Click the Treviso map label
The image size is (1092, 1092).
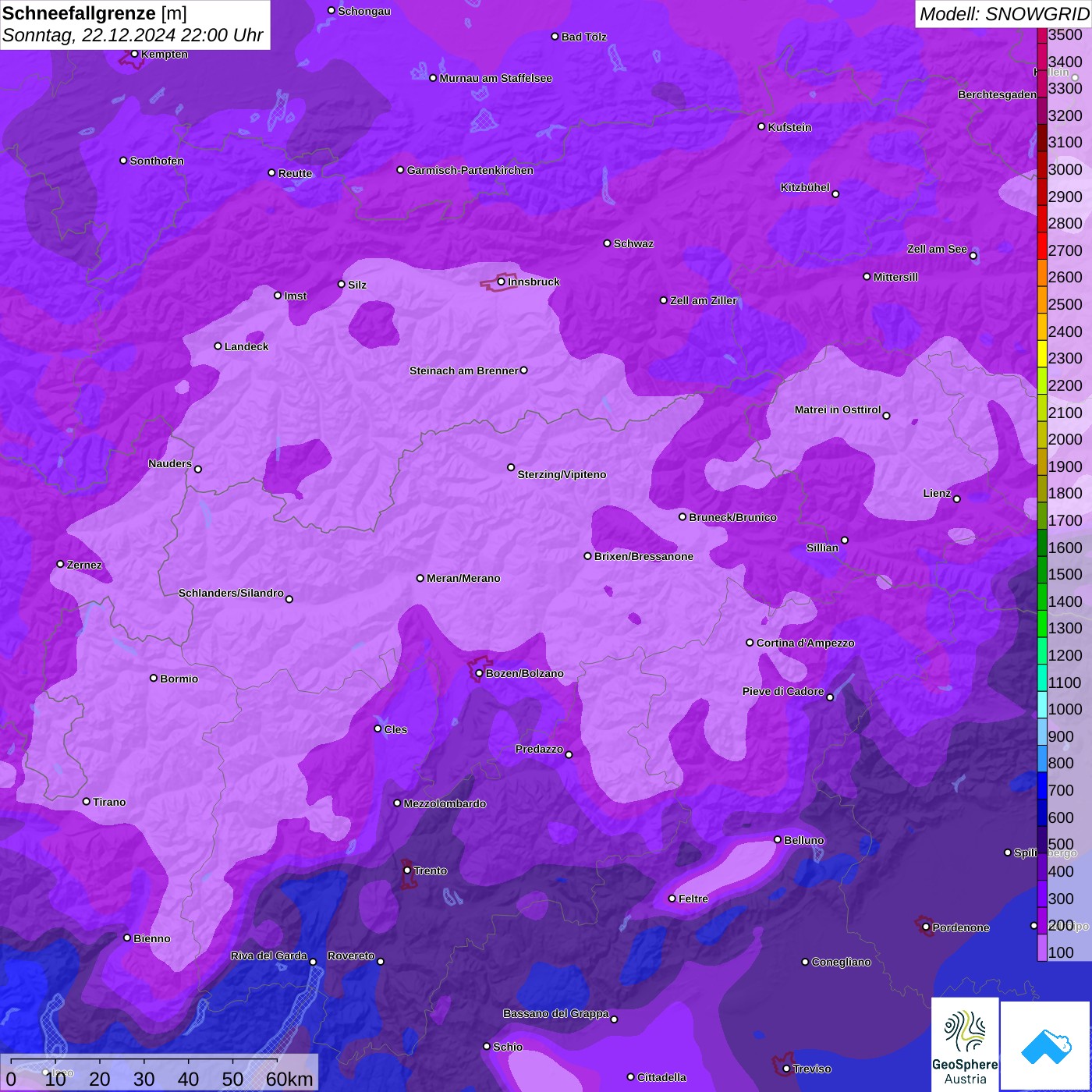click(811, 1069)
